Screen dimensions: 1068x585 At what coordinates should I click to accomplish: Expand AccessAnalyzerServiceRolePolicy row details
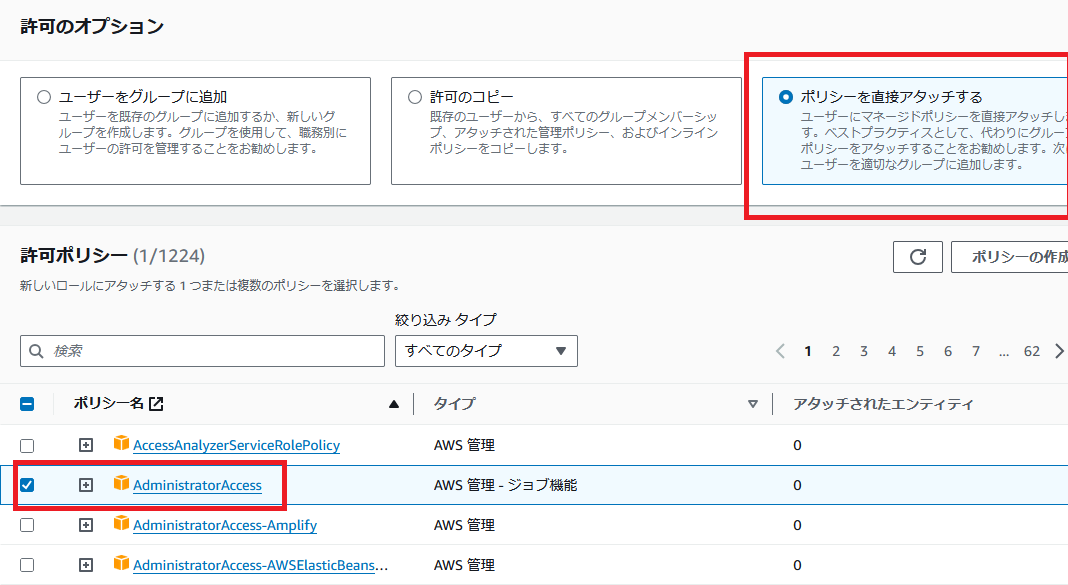(x=86, y=445)
